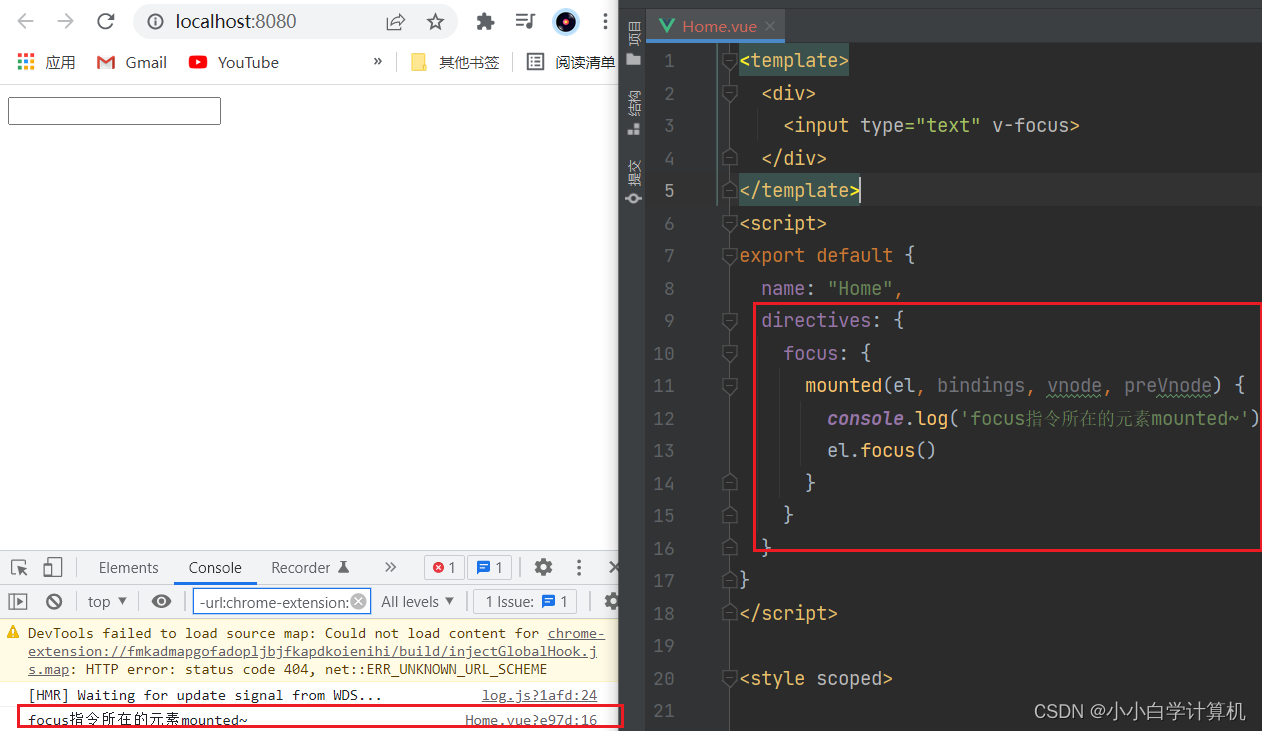Screen dimensions: 1262x731
Task: Collapse export default at line 7
Action: (x=729, y=256)
